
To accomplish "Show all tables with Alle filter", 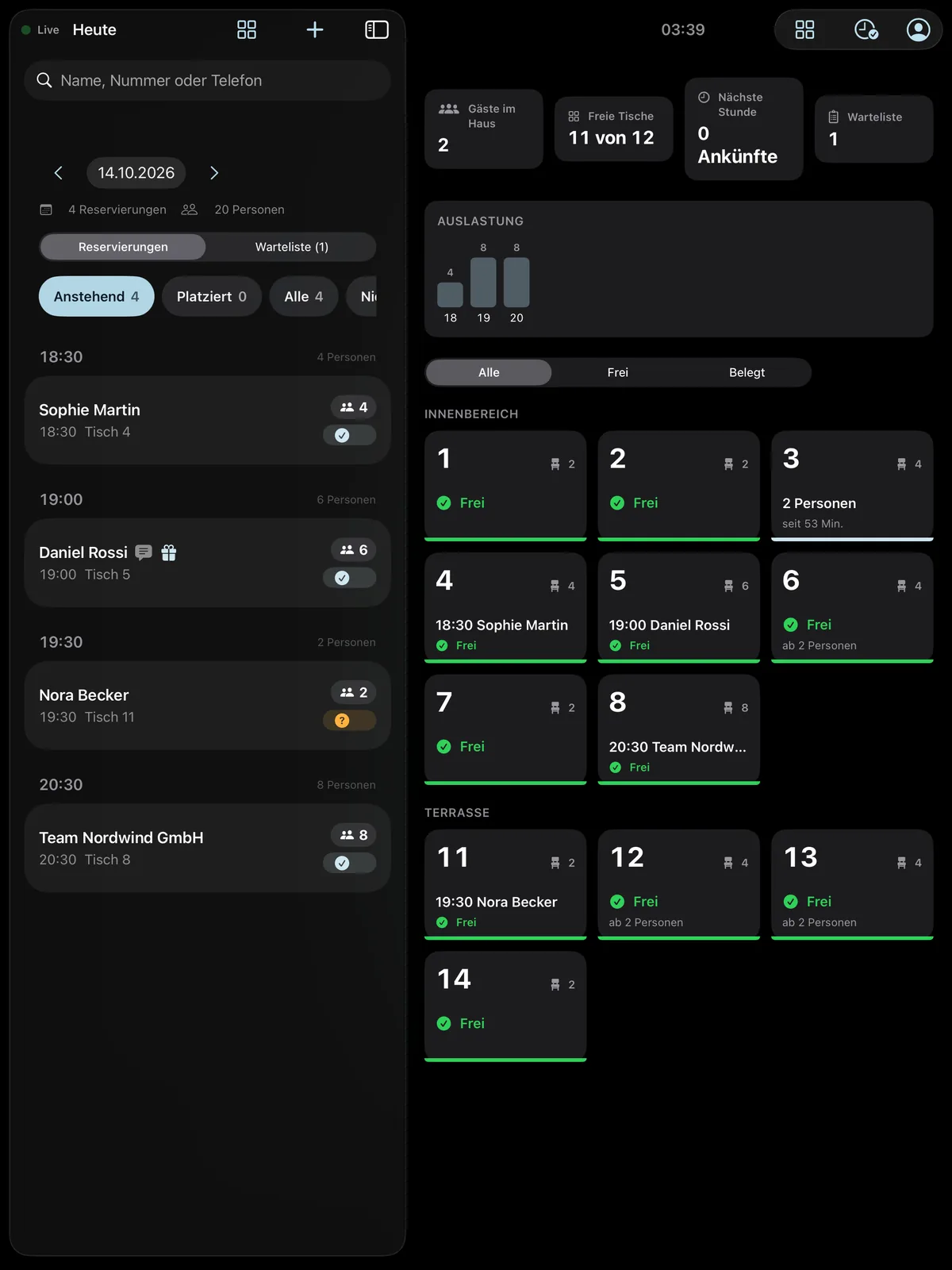I will (489, 372).
